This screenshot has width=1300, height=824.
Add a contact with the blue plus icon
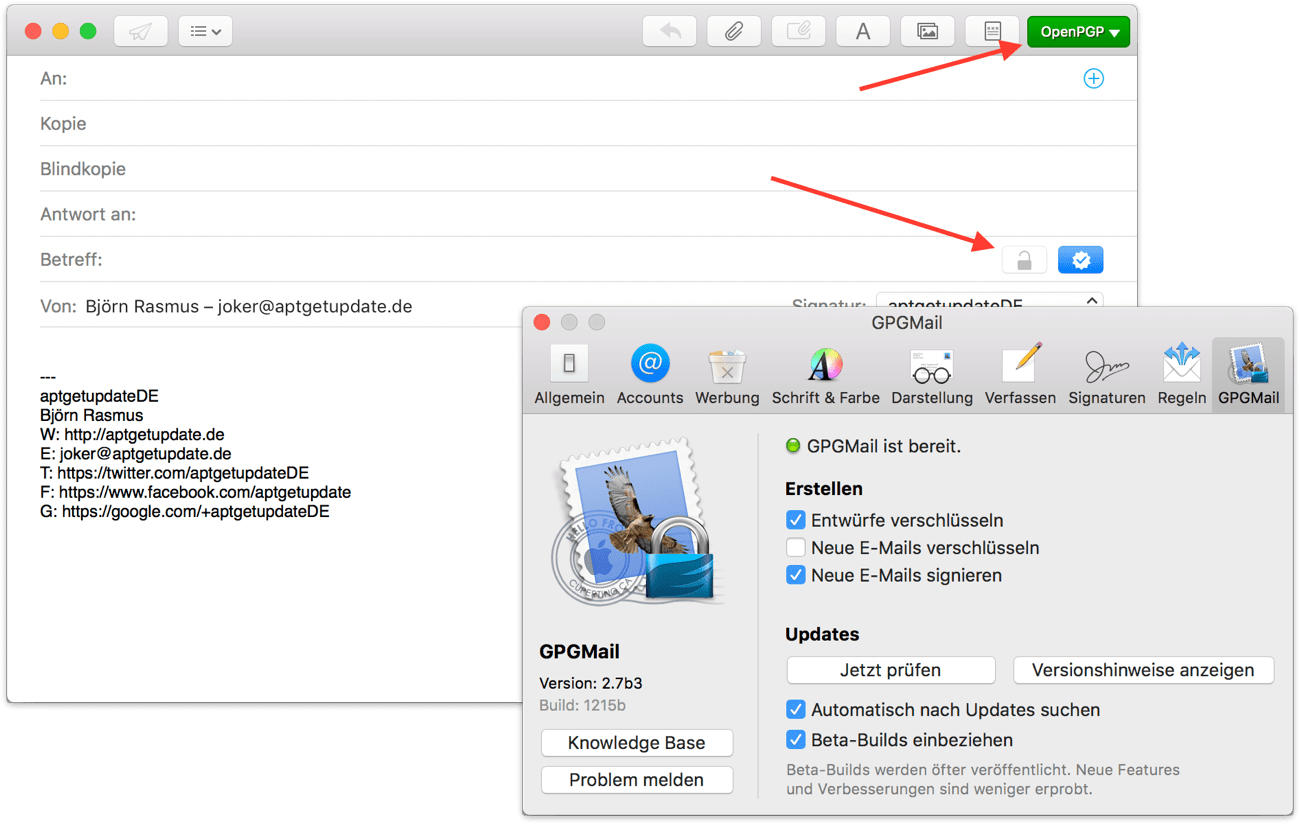1094,78
